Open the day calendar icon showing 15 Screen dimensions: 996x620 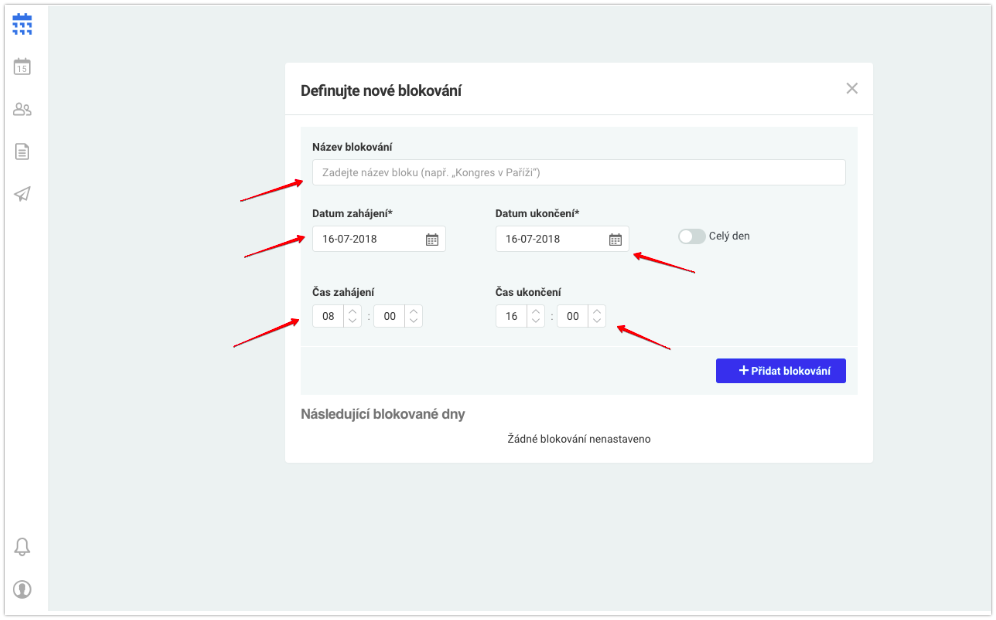pos(22,67)
